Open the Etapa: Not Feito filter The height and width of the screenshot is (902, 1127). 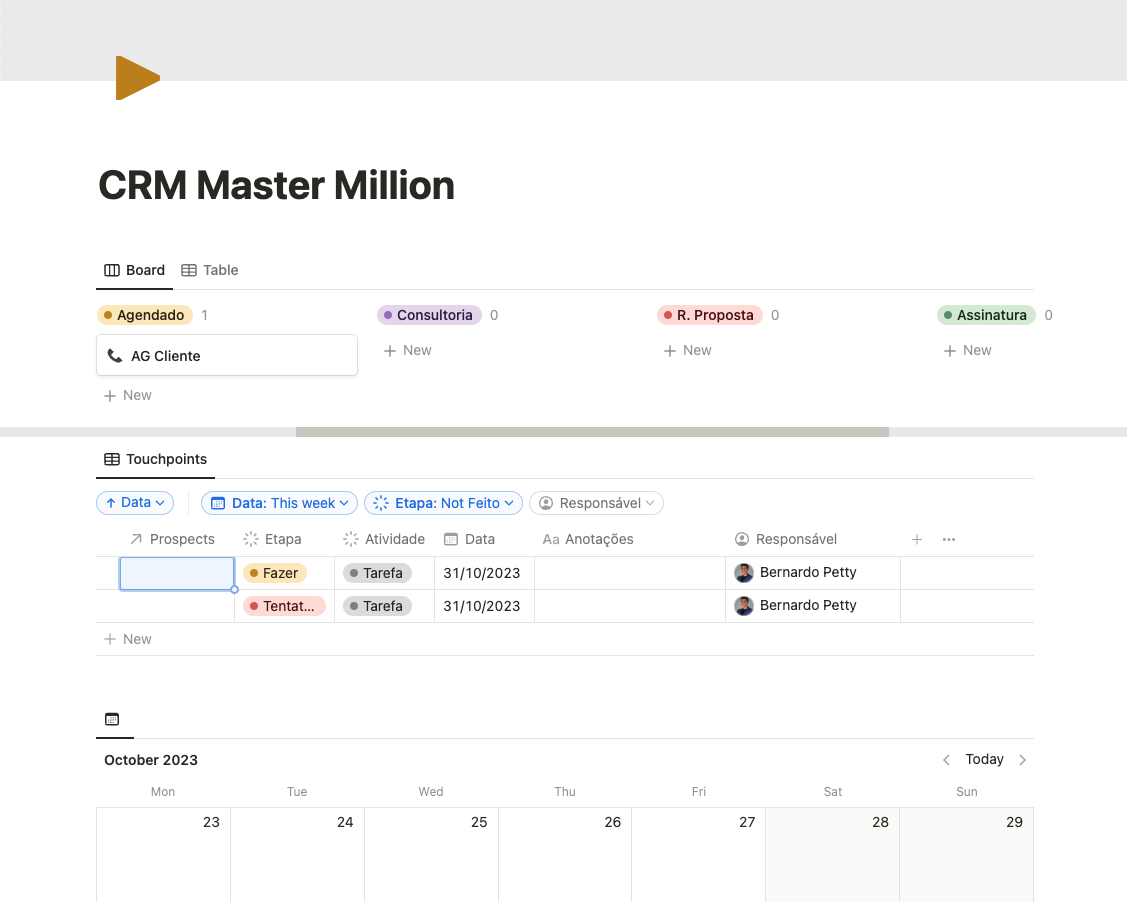coord(443,503)
